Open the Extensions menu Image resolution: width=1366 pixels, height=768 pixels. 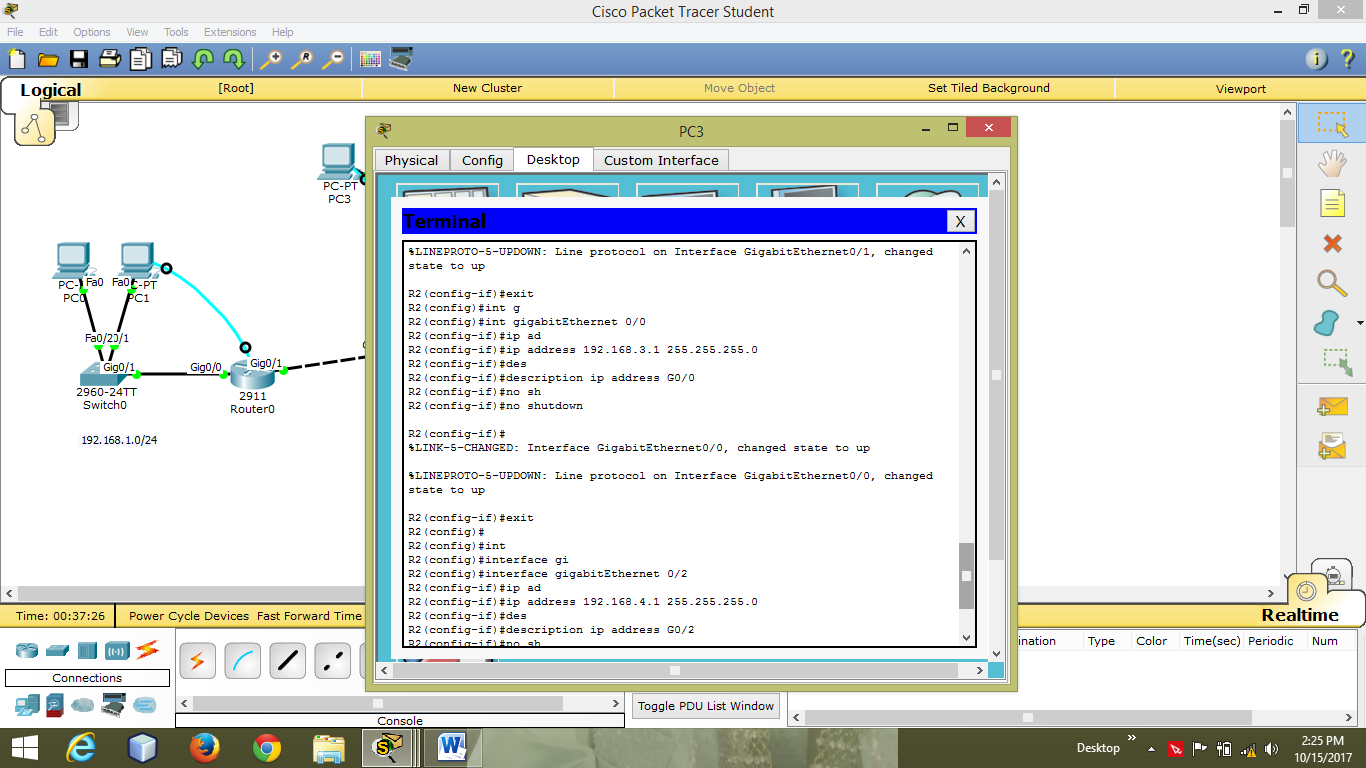231,32
